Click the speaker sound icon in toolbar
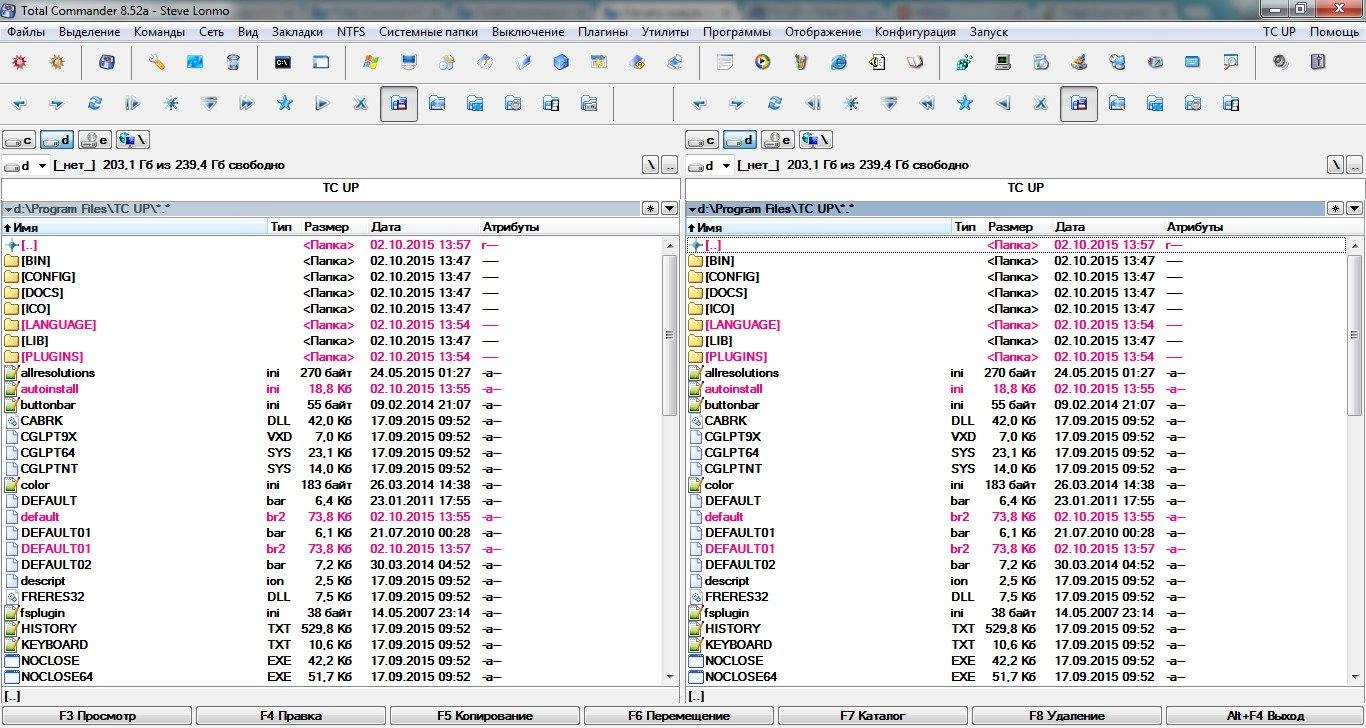Screen dimensions: 1366x728 coord(1281,62)
